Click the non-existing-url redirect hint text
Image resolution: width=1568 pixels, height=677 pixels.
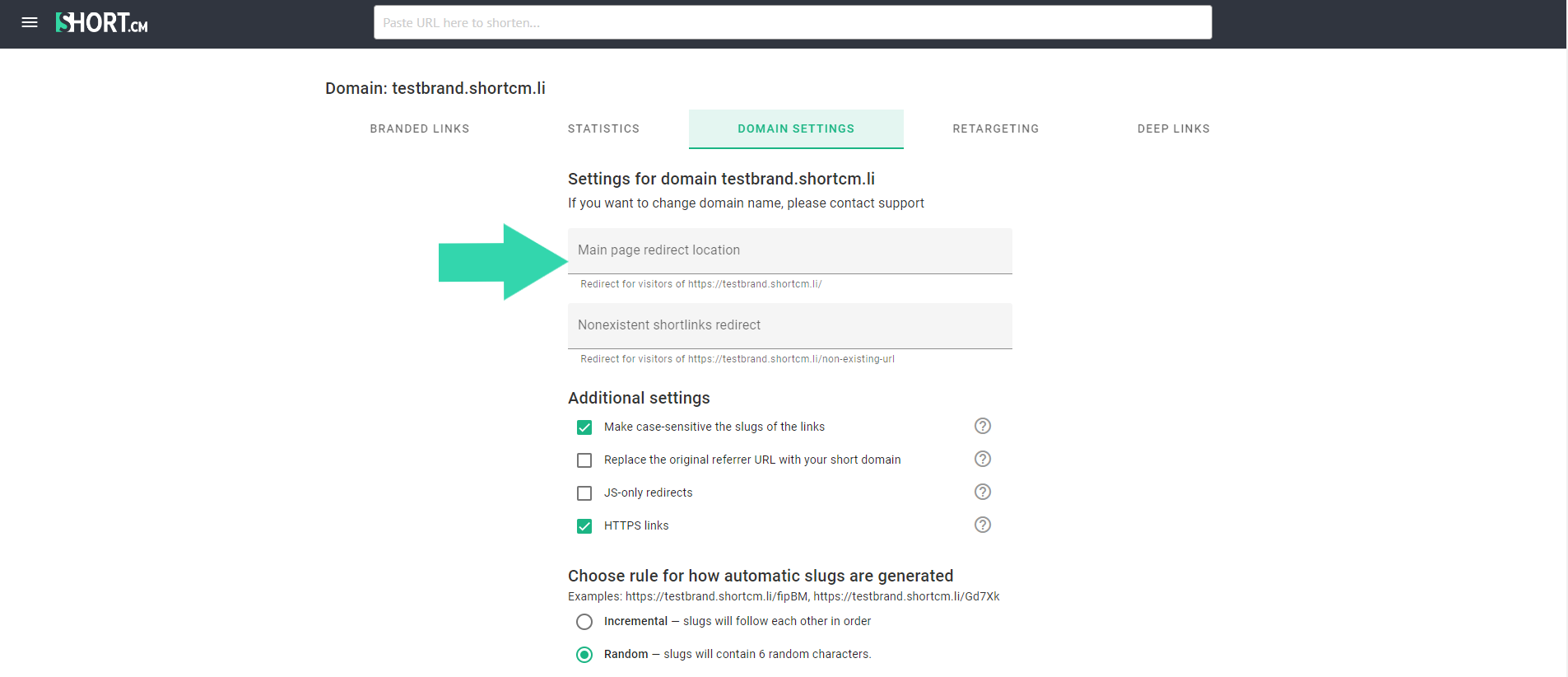pos(737,359)
